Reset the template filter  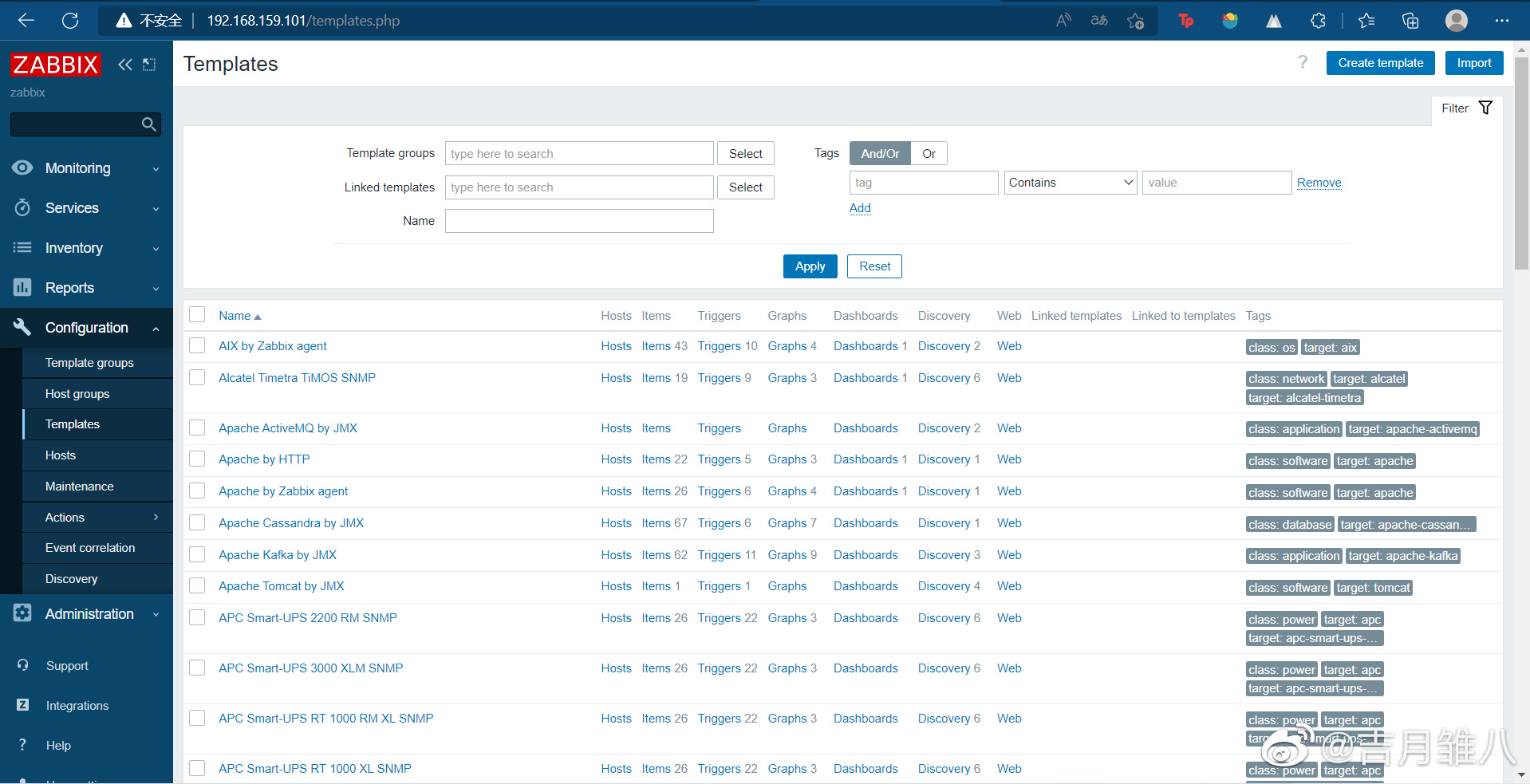[874, 266]
